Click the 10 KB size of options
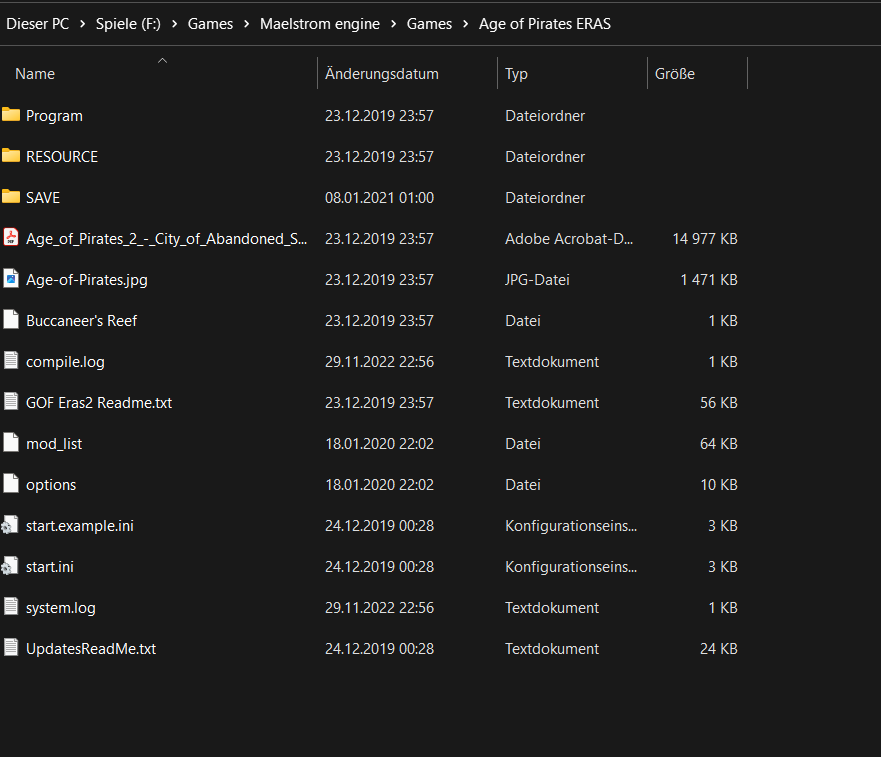This screenshot has height=757, width=881. pyautogui.click(x=719, y=485)
